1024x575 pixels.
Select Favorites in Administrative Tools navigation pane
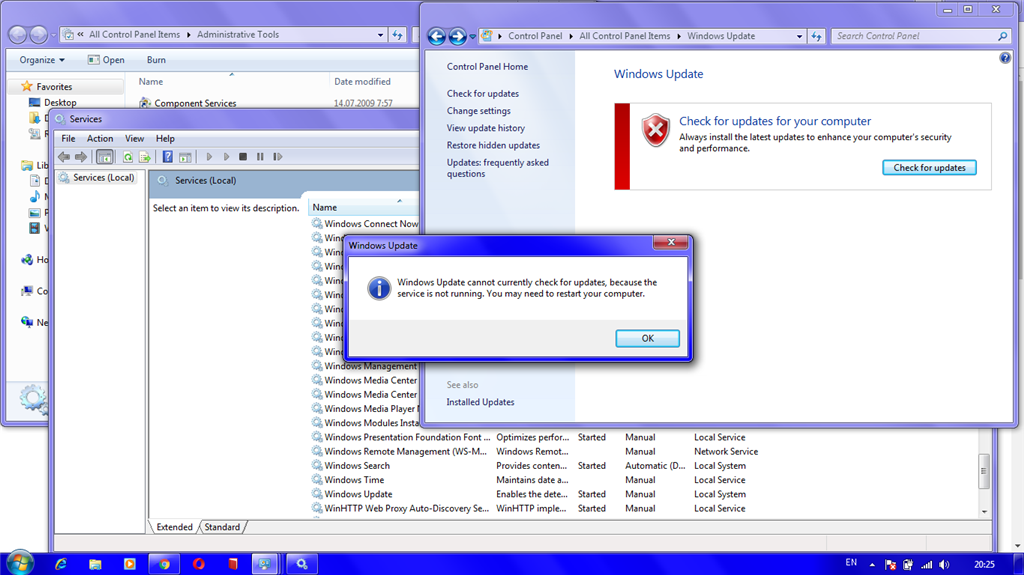tap(54, 86)
